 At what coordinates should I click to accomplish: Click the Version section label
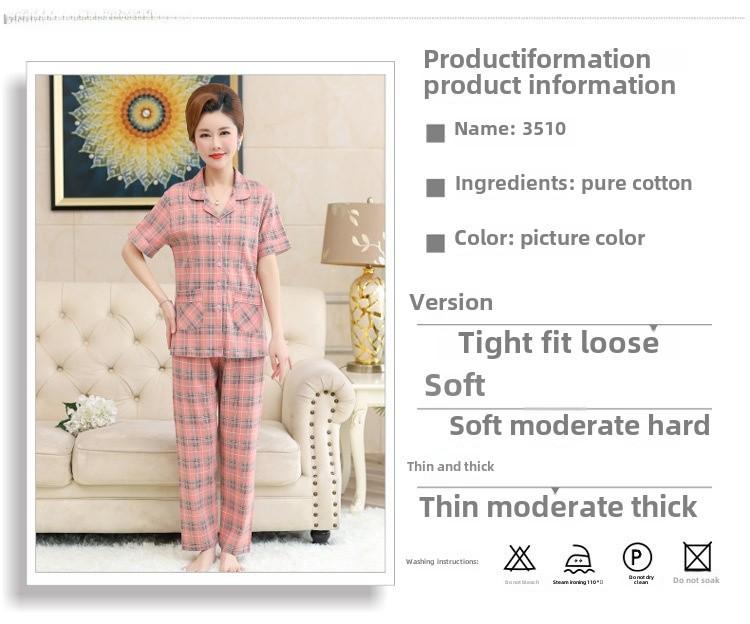point(451,303)
